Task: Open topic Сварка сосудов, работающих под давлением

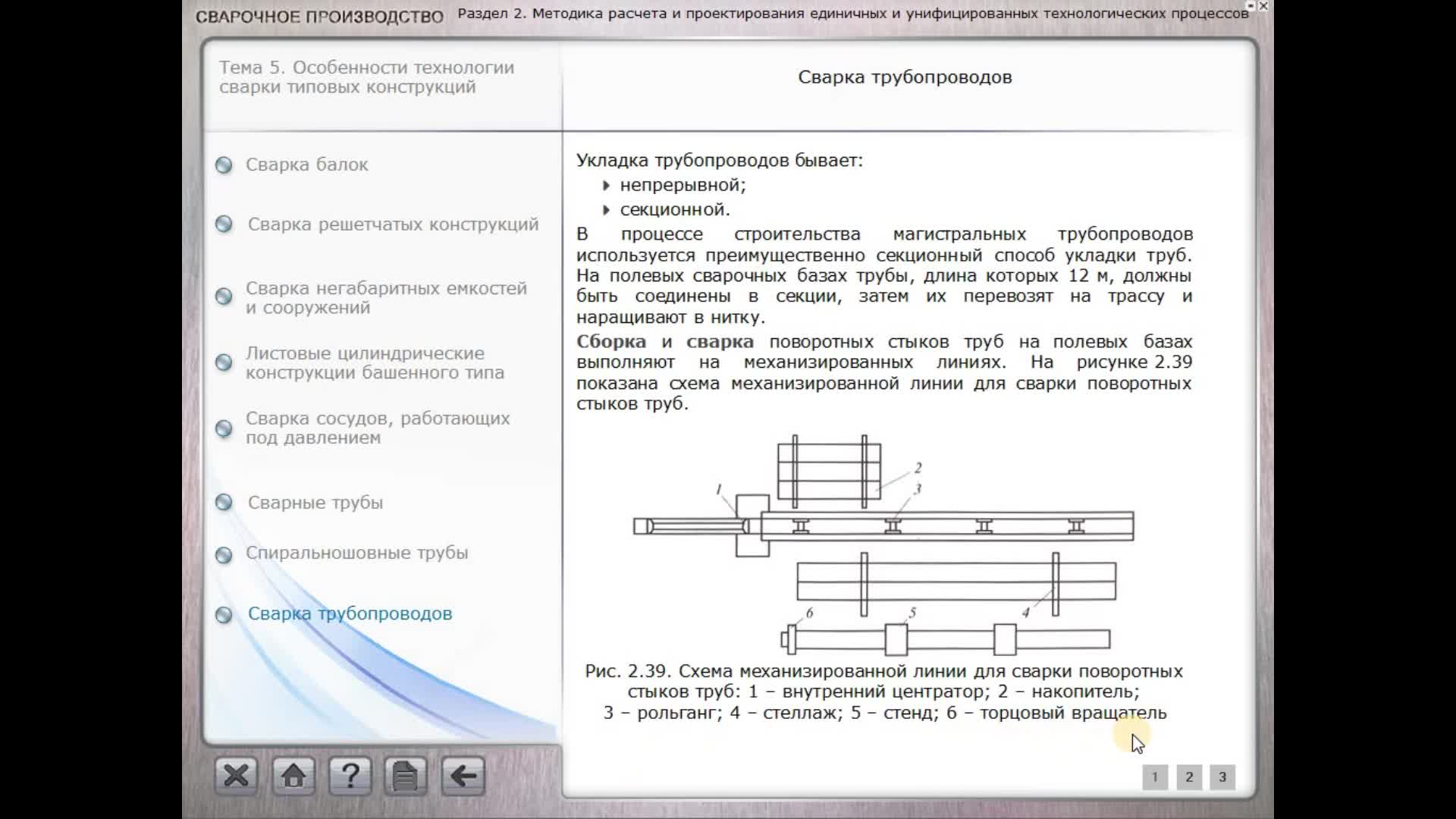Action: pyautogui.click(x=378, y=428)
